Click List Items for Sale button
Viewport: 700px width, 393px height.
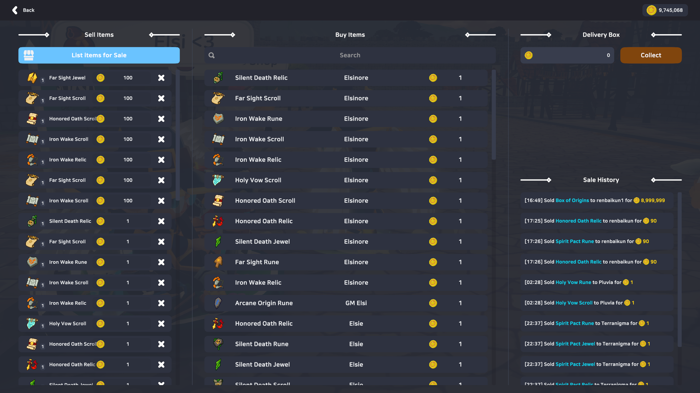99,55
